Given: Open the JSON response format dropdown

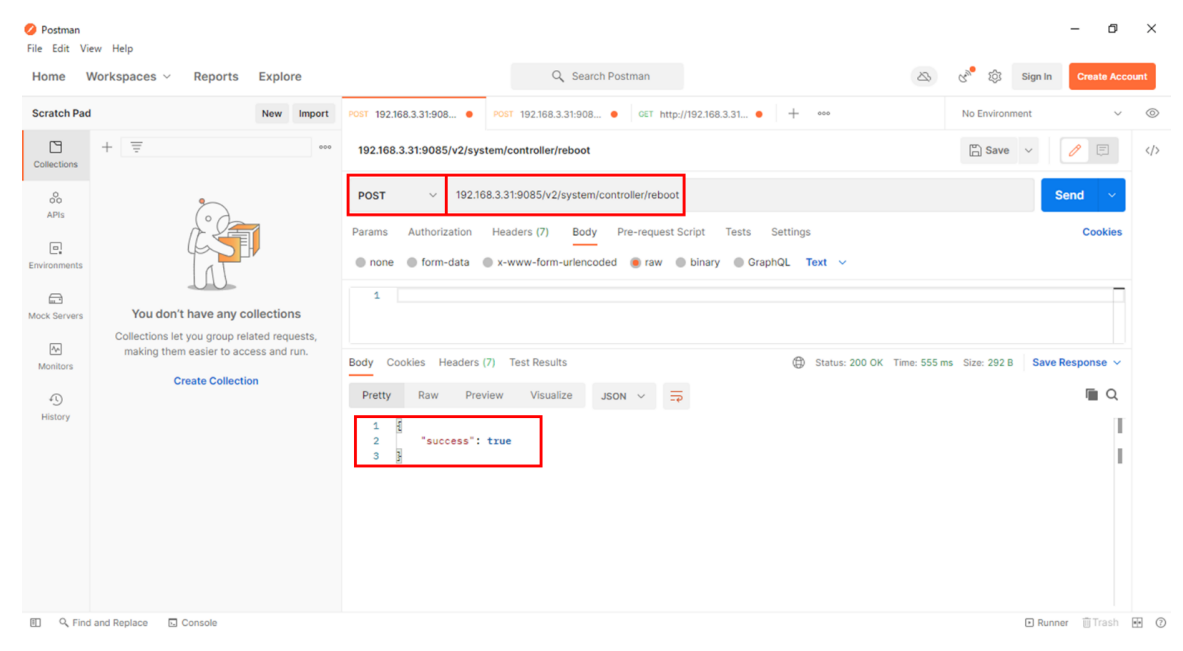Looking at the screenshot, I should tap(623, 396).
